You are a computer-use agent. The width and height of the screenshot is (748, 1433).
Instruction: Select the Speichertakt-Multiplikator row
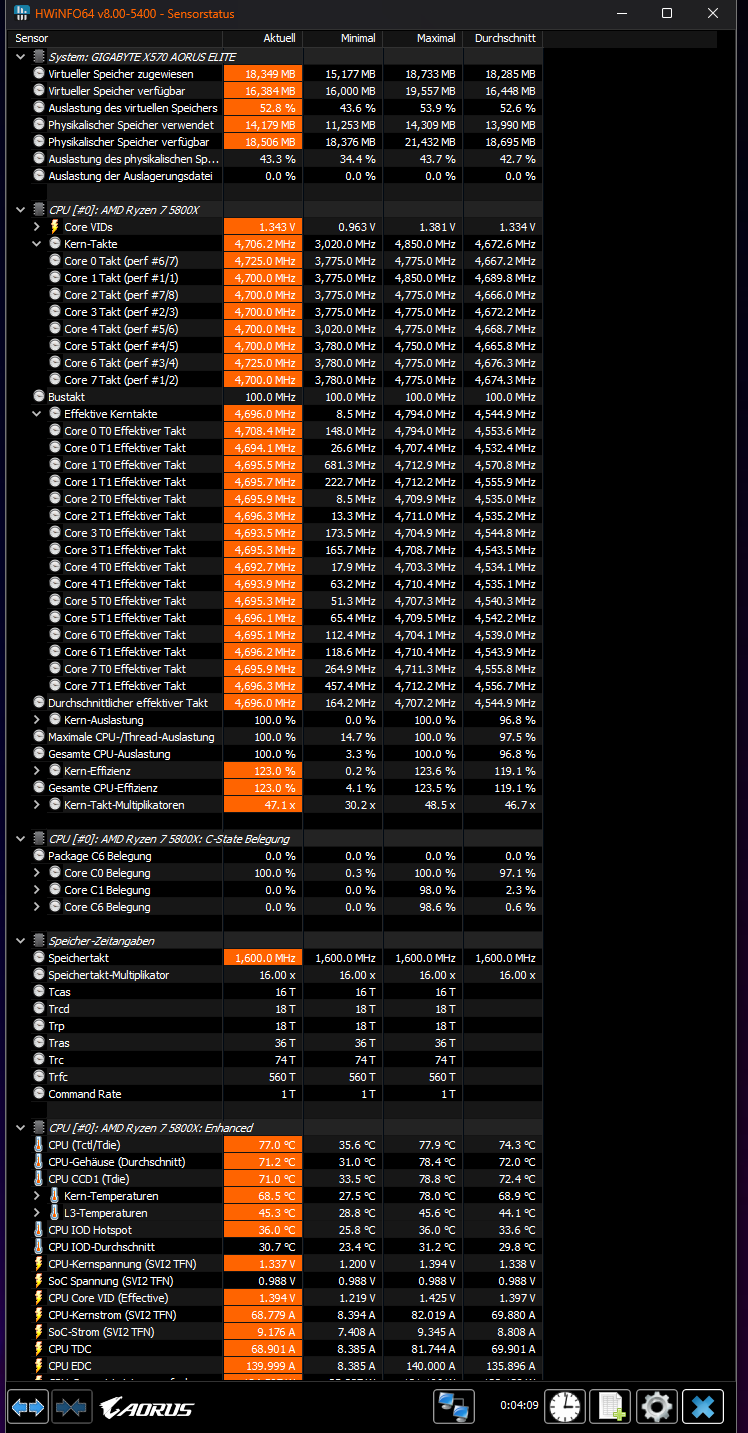pos(276,975)
